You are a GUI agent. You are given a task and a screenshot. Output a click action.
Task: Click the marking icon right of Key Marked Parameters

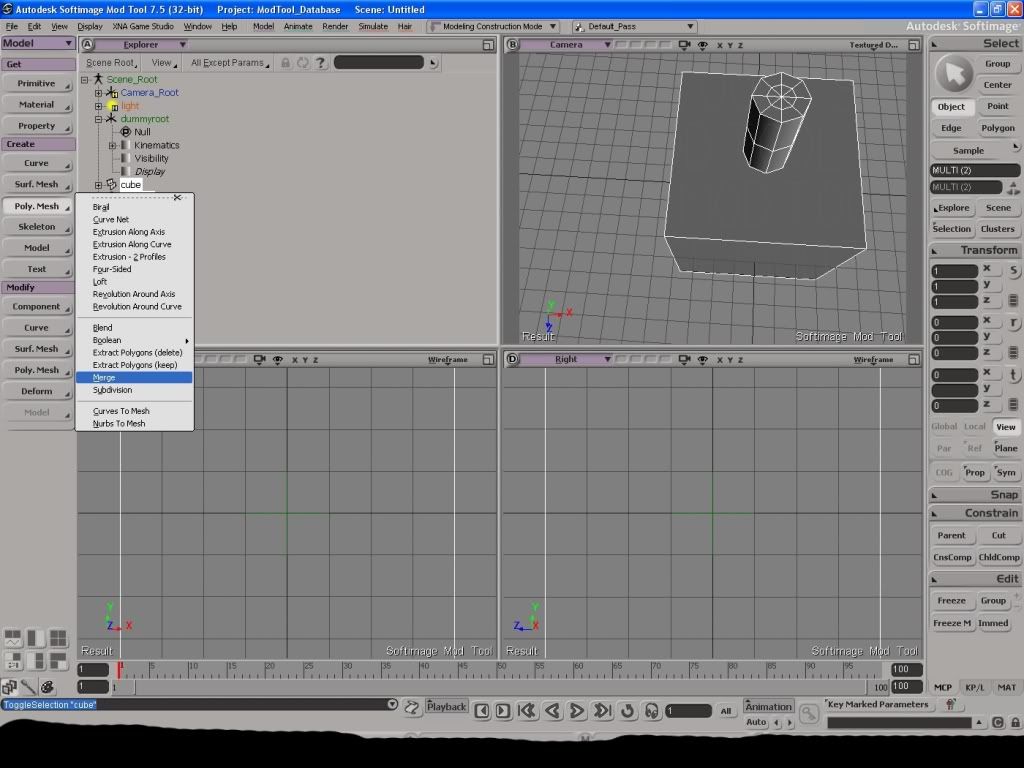[x=951, y=704]
